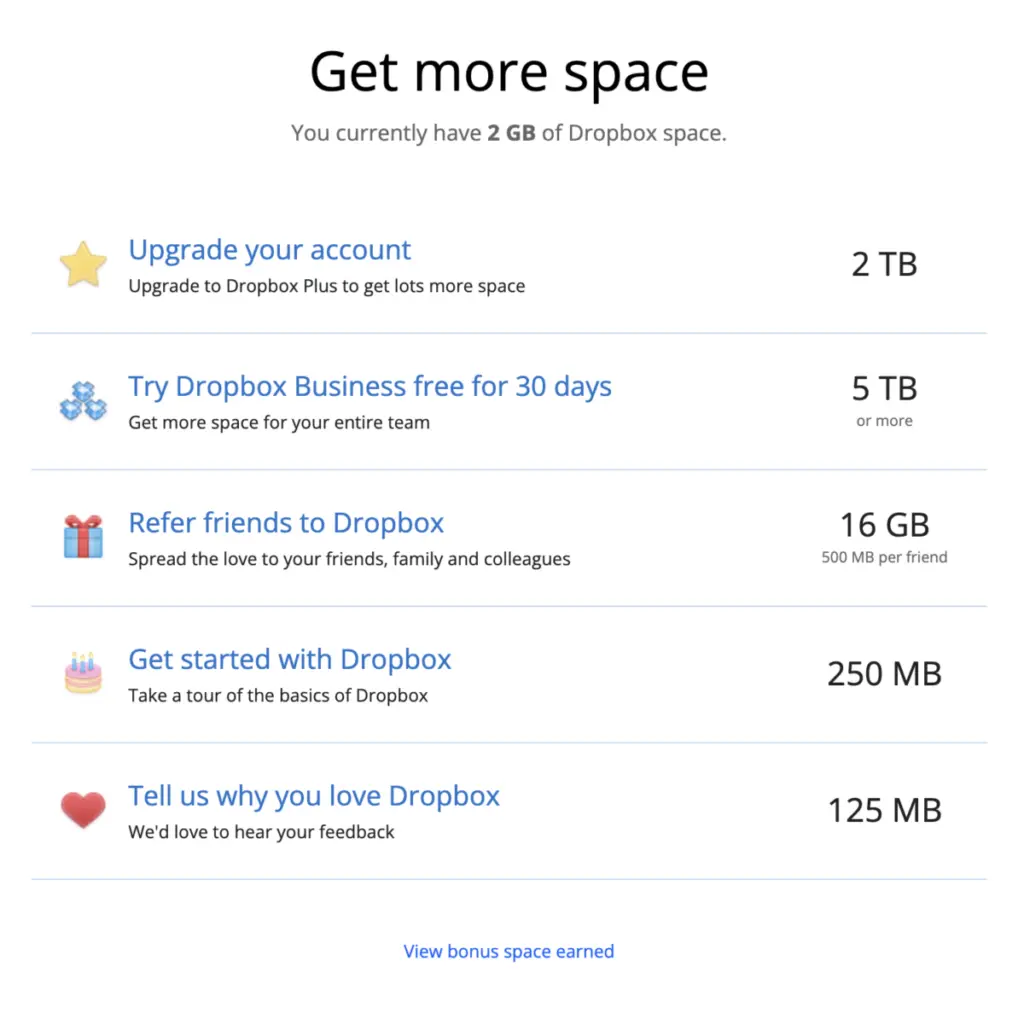
Task: Open Get started with Dropbox link
Action: tap(290, 660)
